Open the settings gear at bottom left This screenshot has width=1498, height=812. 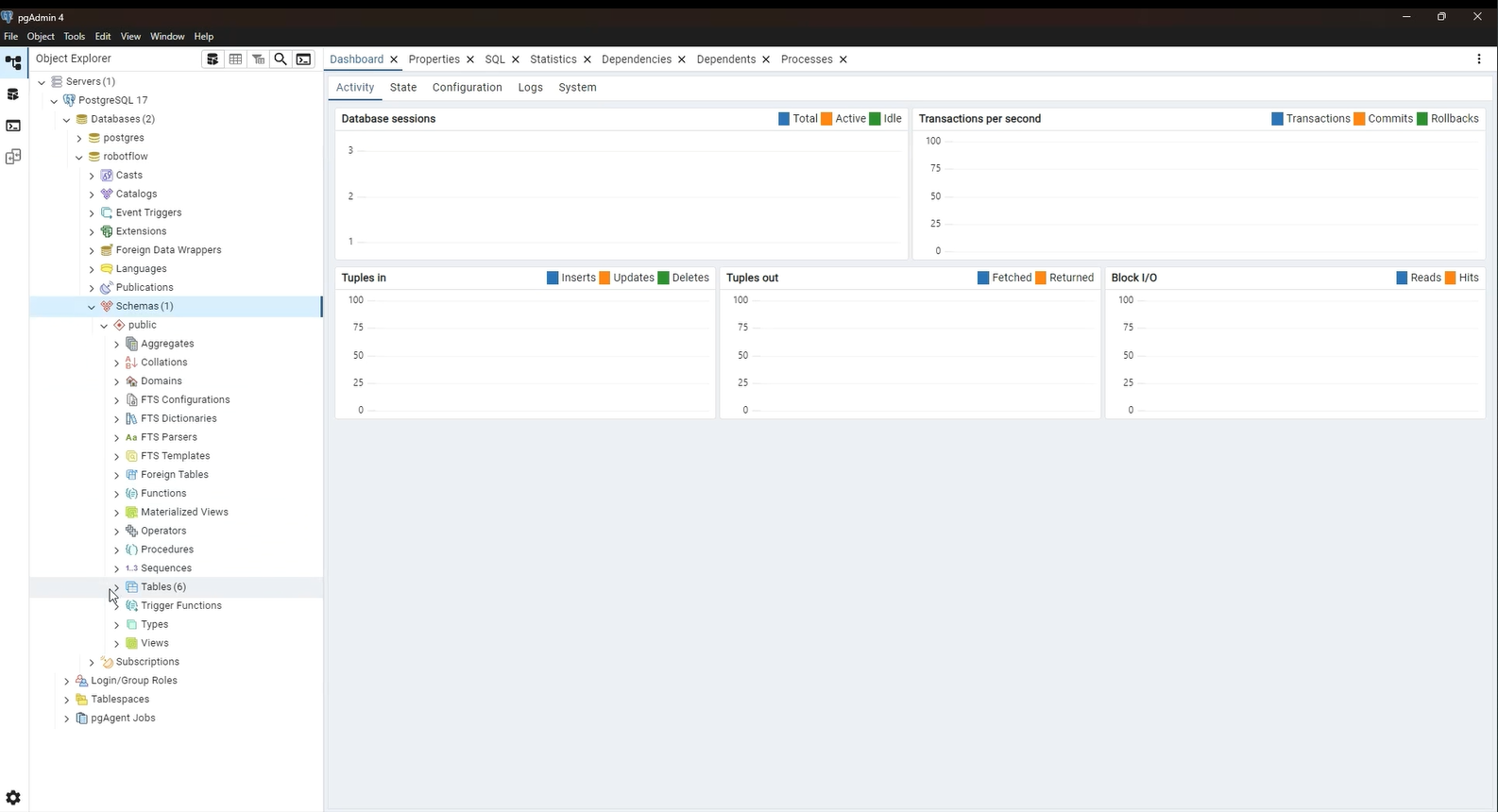pos(13,798)
